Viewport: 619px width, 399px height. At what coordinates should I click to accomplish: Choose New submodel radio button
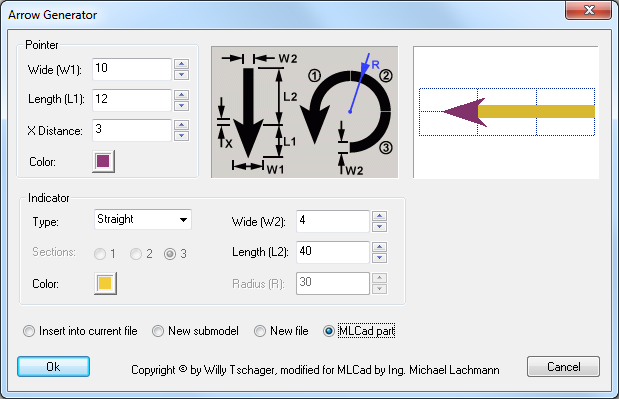195,331
